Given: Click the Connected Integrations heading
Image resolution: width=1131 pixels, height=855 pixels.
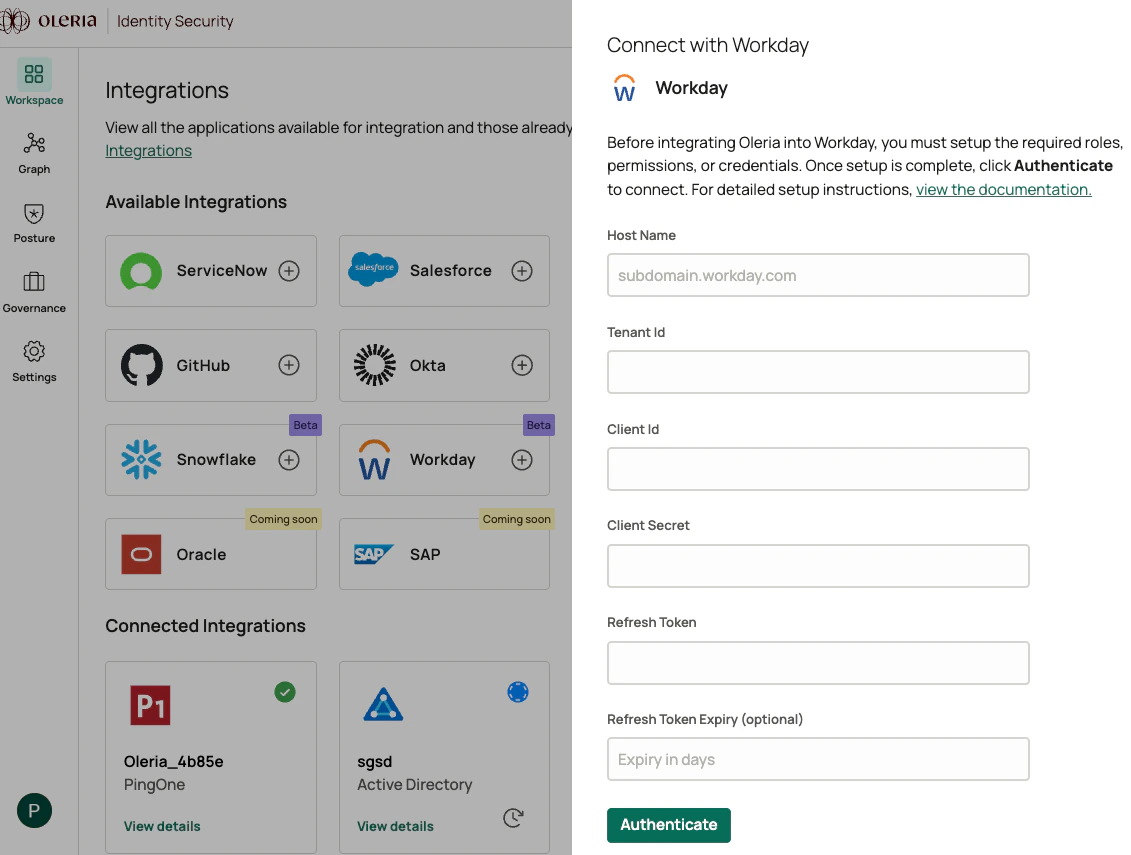Looking at the screenshot, I should 206,626.
